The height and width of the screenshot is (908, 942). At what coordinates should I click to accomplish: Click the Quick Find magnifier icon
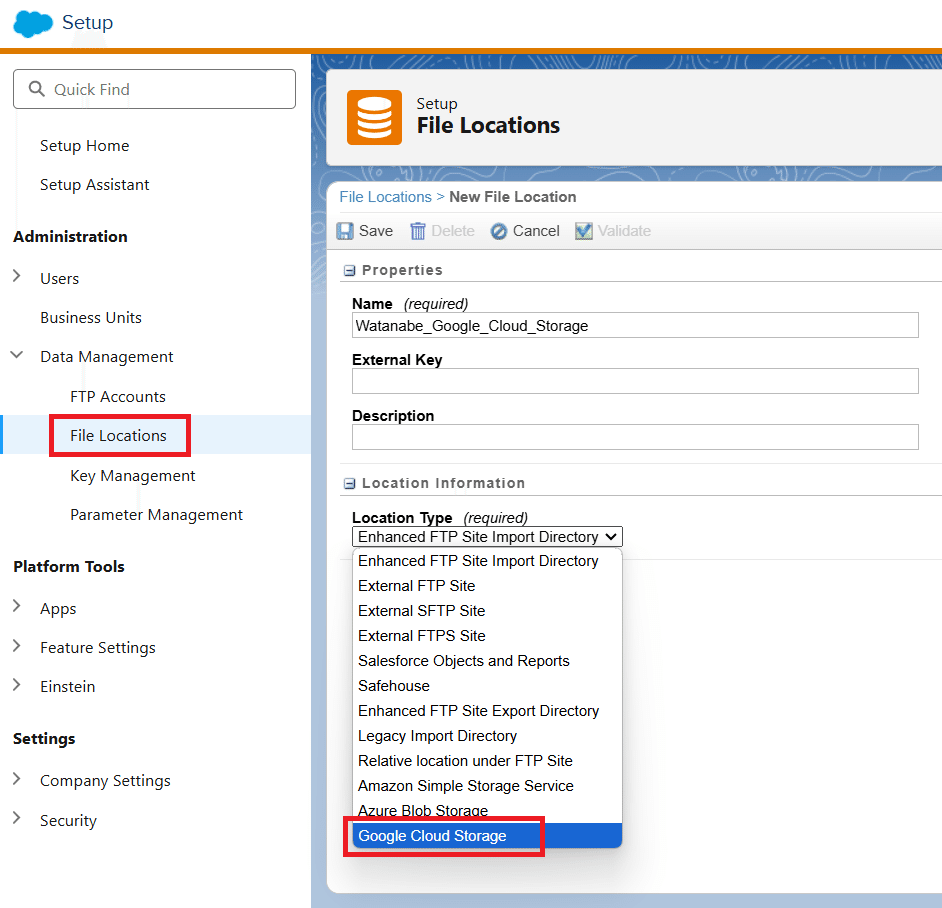(x=37, y=89)
